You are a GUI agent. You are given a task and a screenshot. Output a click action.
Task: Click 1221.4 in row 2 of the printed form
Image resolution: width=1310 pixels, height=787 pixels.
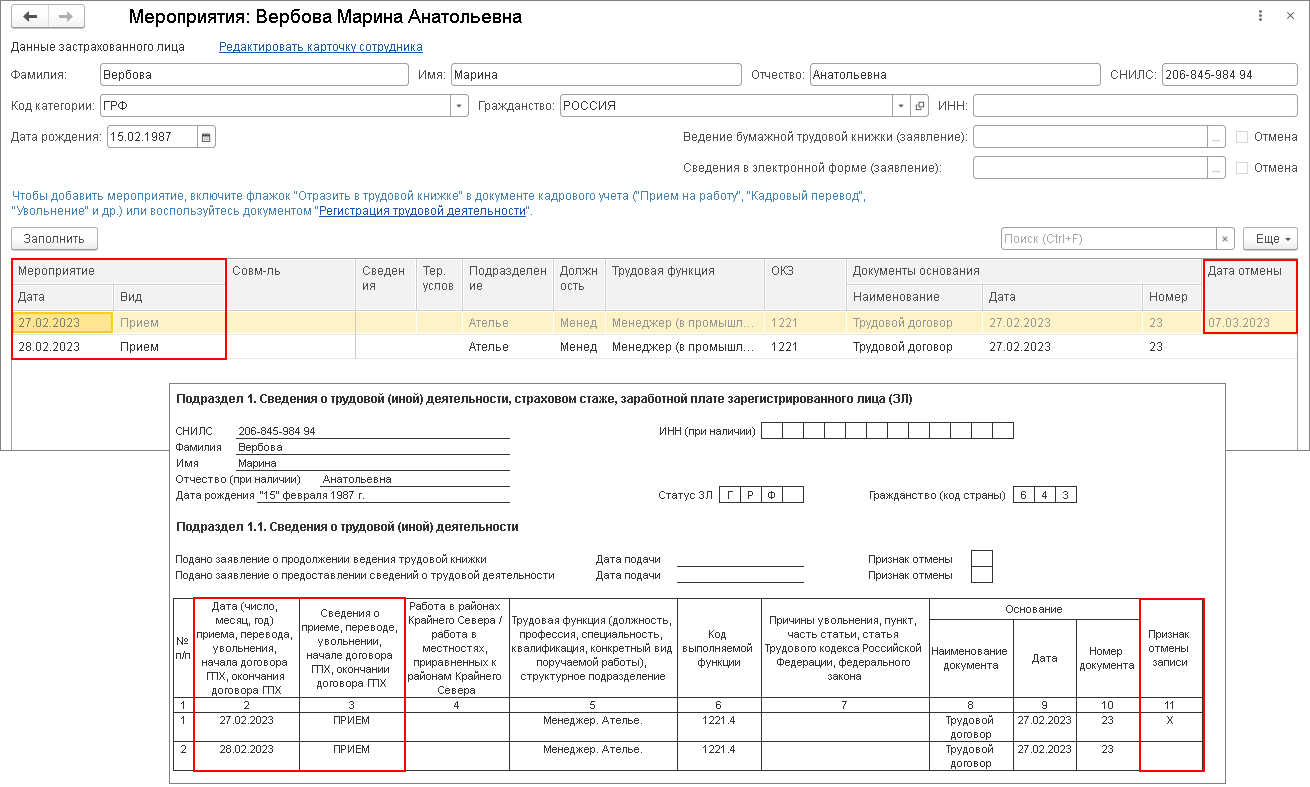(719, 749)
